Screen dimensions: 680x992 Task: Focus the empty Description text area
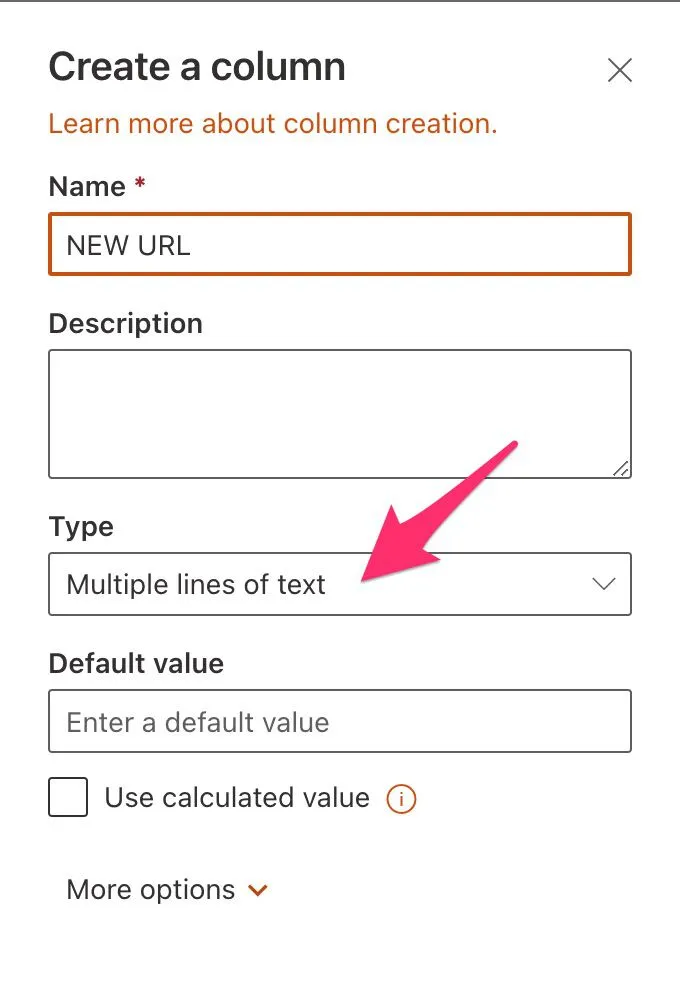coord(339,413)
